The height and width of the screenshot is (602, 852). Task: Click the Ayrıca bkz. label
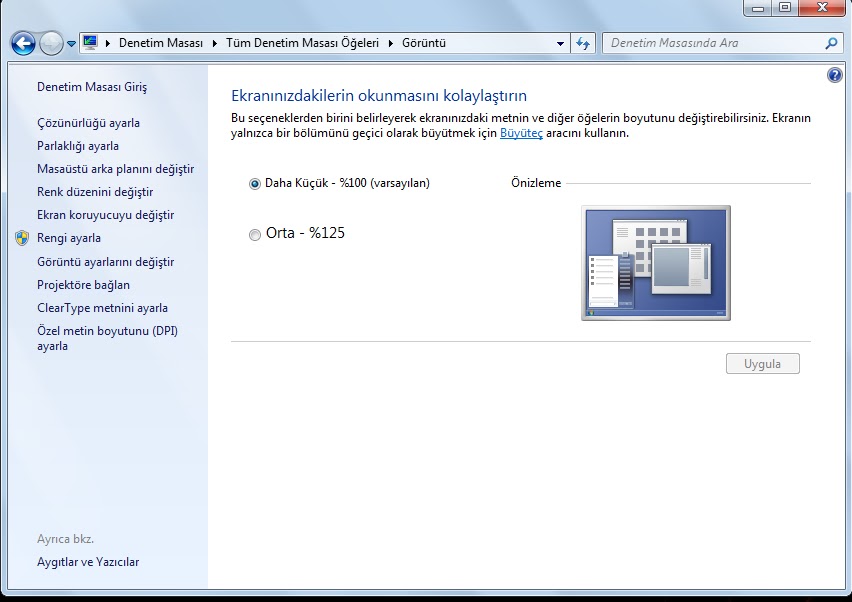[65, 539]
